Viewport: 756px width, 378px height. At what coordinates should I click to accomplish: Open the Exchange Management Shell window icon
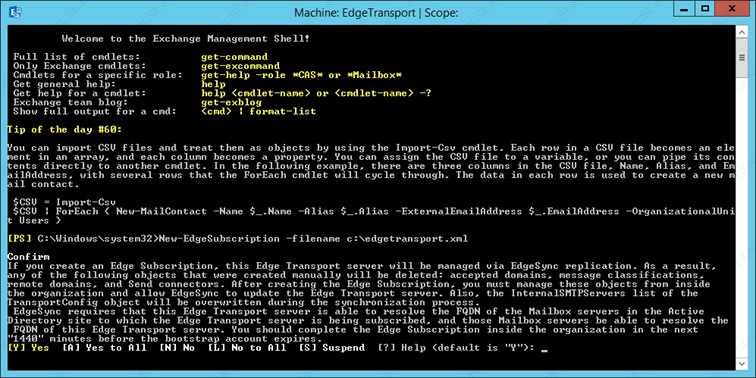point(15,12)
